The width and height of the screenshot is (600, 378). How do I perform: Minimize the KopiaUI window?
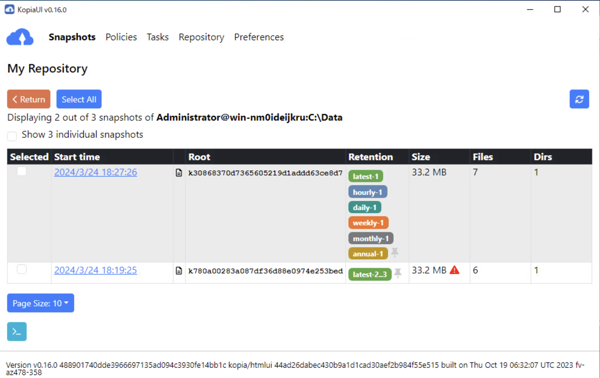(x=530, y=9)
